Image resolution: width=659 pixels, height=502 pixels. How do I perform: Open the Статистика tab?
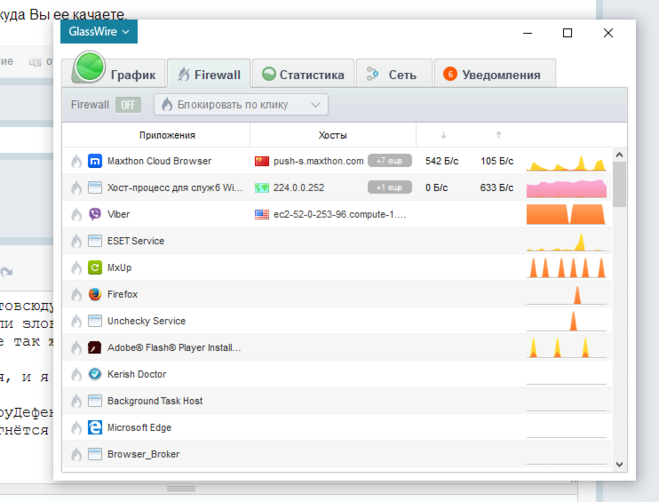tap(303, 74)
